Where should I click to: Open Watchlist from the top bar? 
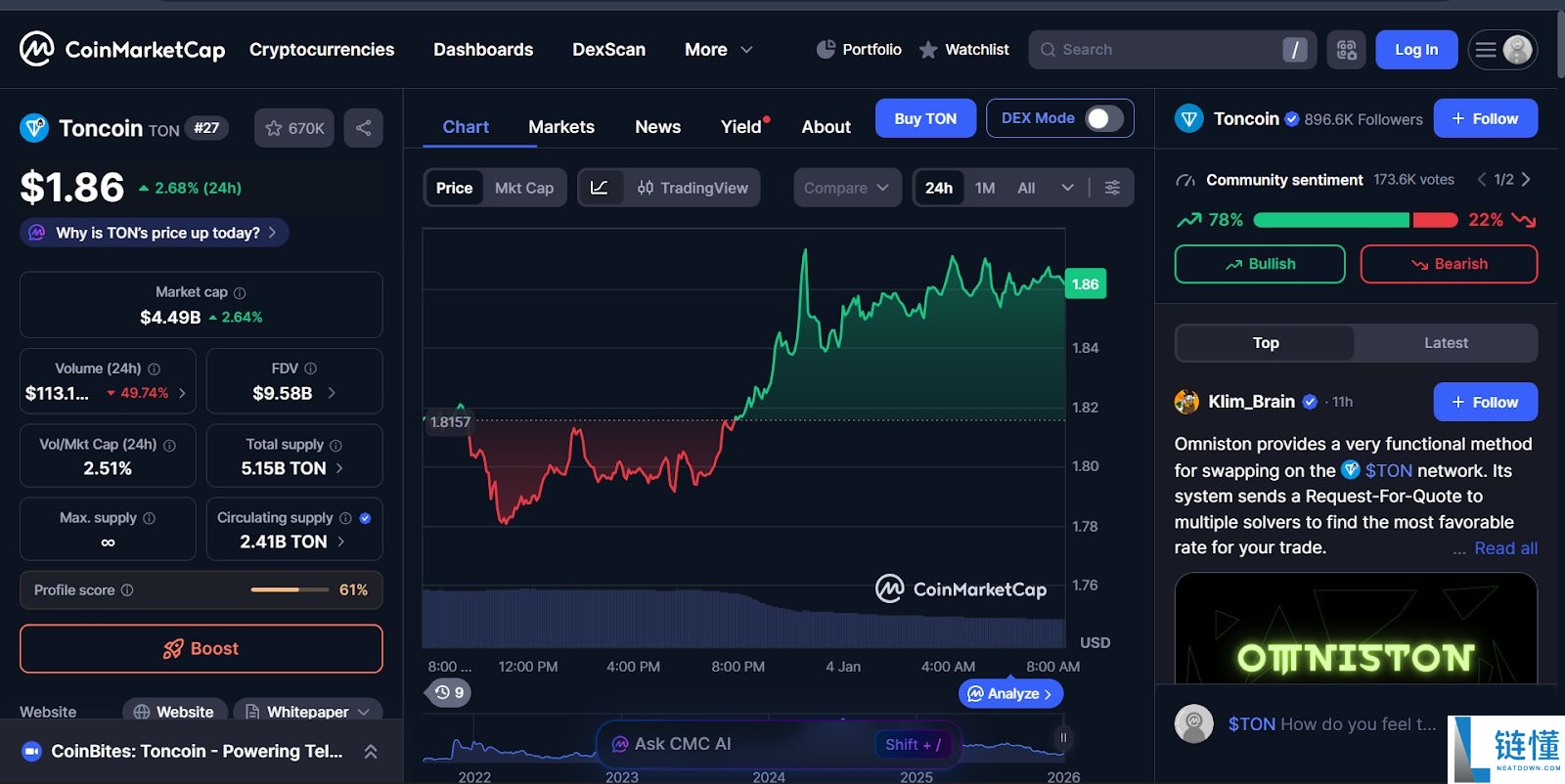(964, 49)
